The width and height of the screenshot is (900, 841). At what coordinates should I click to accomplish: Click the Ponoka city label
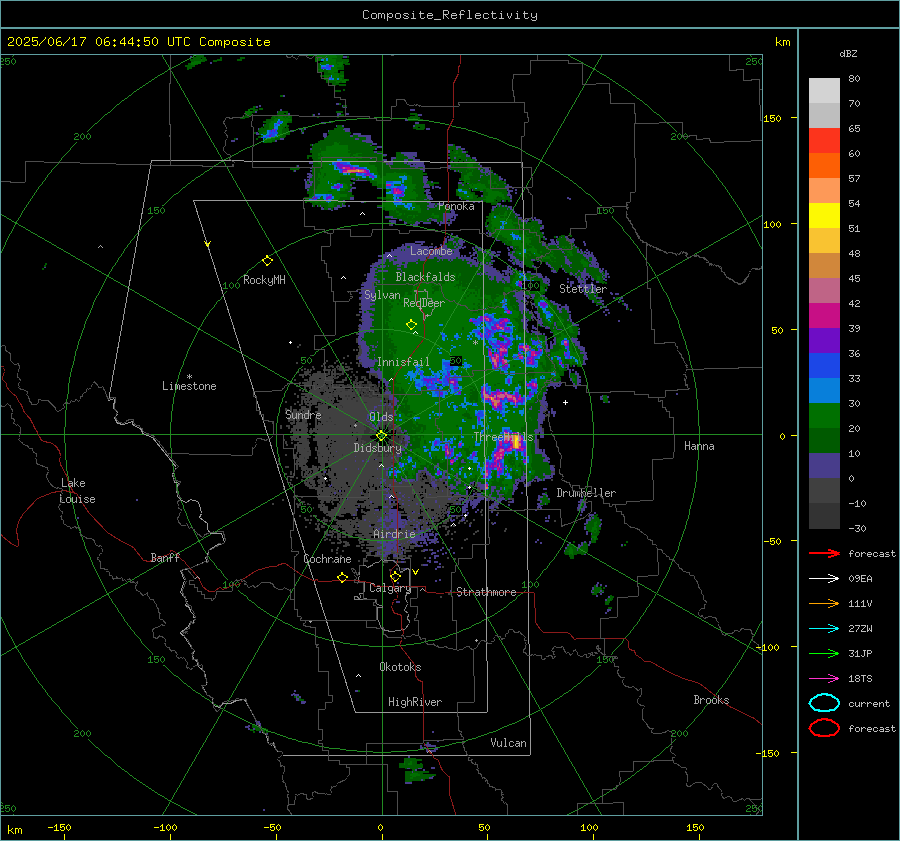[456, 206]
